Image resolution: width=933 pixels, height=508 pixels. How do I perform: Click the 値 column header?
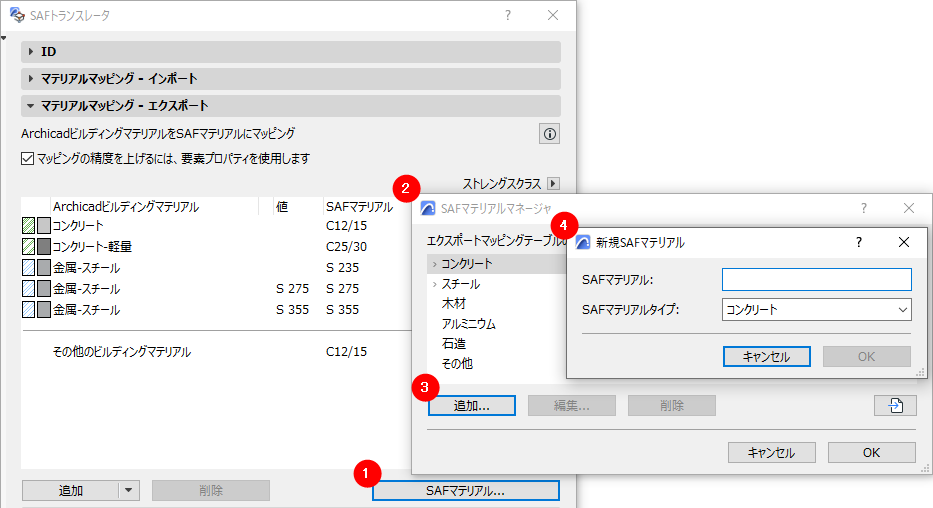tap(282, 207)
